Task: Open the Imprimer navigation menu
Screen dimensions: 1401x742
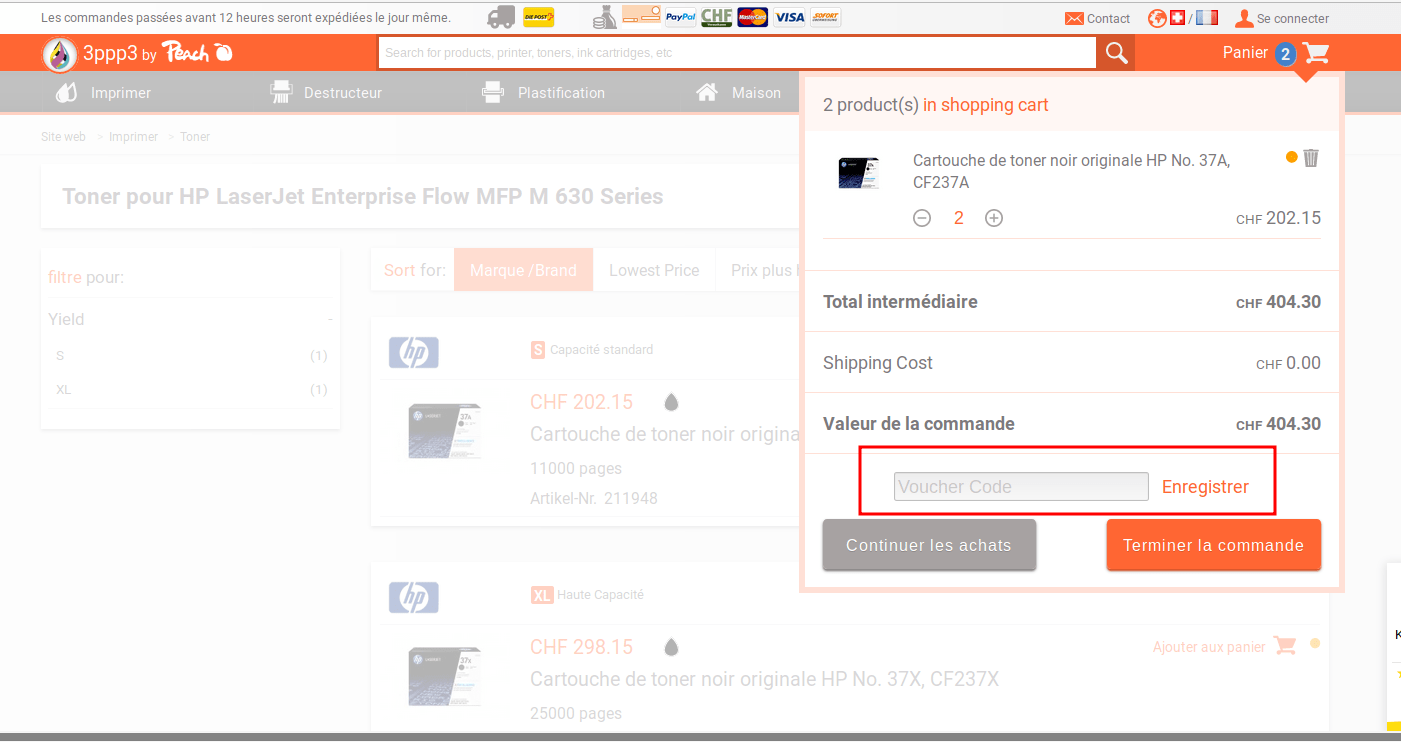Action: (x=120, y=92)
